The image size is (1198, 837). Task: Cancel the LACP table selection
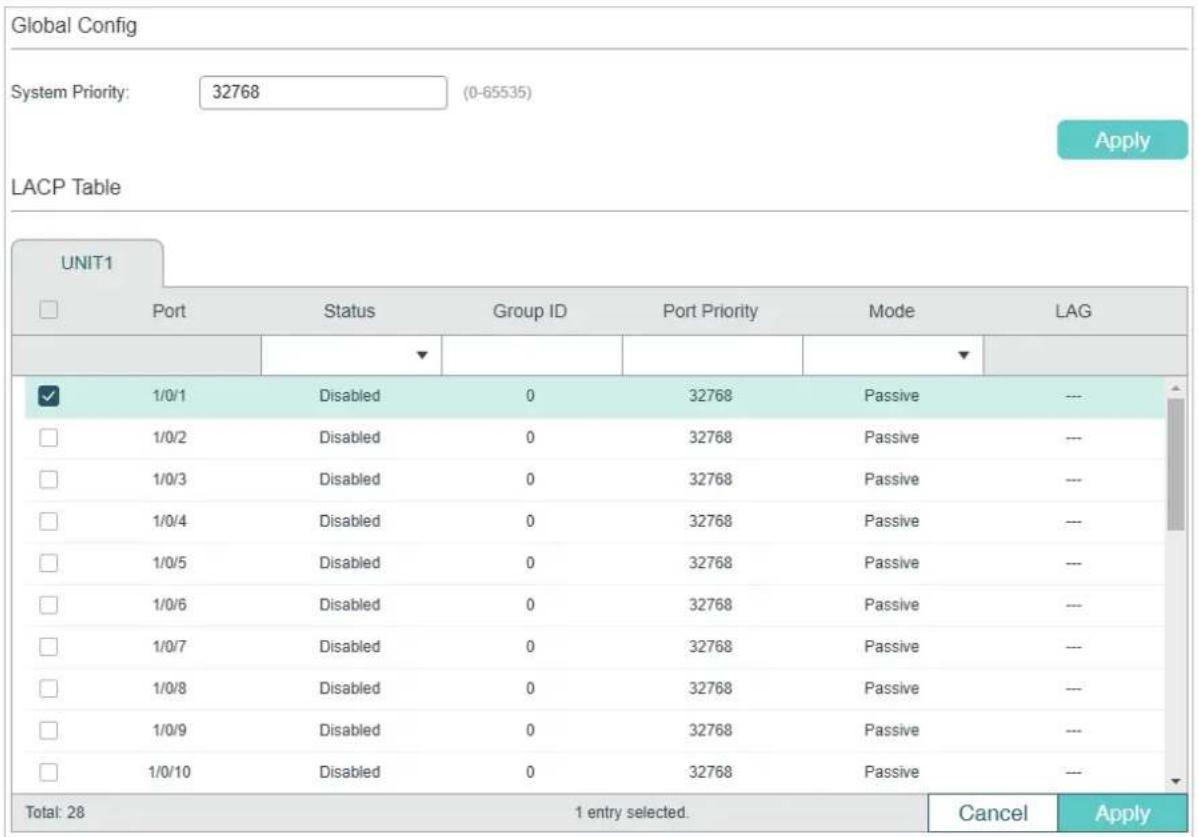[x=992, y=813]
